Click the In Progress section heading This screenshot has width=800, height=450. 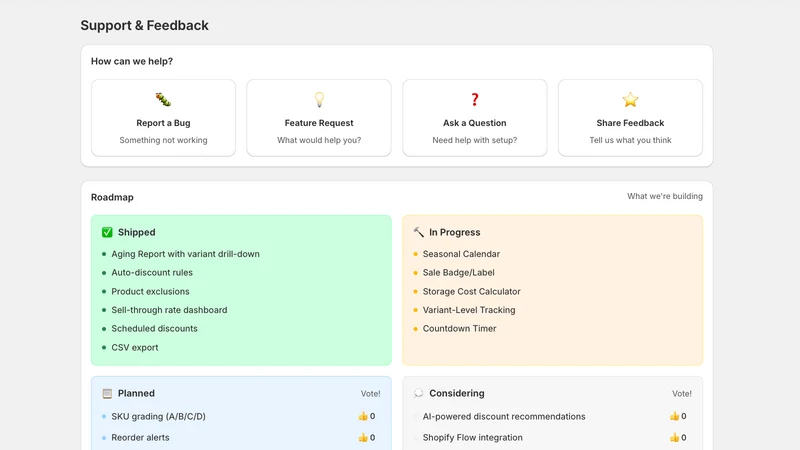[x=455, y=232]
